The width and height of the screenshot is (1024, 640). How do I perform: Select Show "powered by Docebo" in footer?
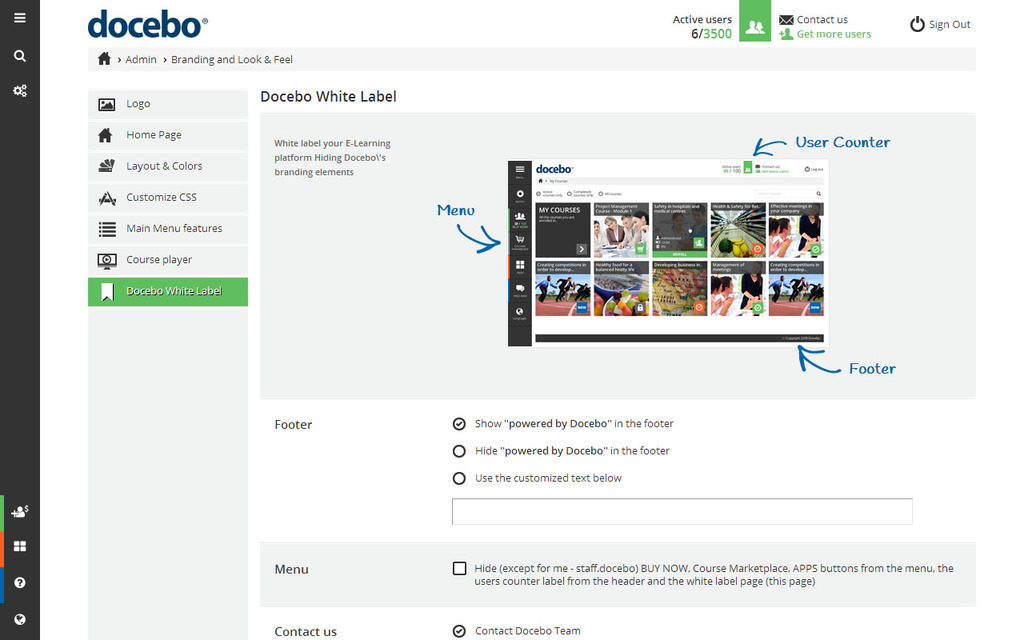(459, 424)
